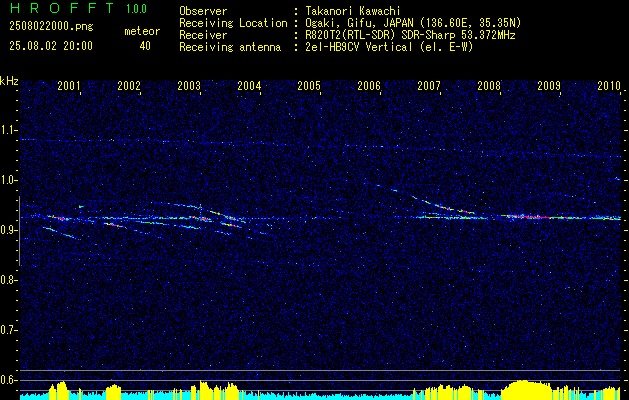The image size is (629, 400).
Task: Click the 2004 time marker
Action: (249, 85)
